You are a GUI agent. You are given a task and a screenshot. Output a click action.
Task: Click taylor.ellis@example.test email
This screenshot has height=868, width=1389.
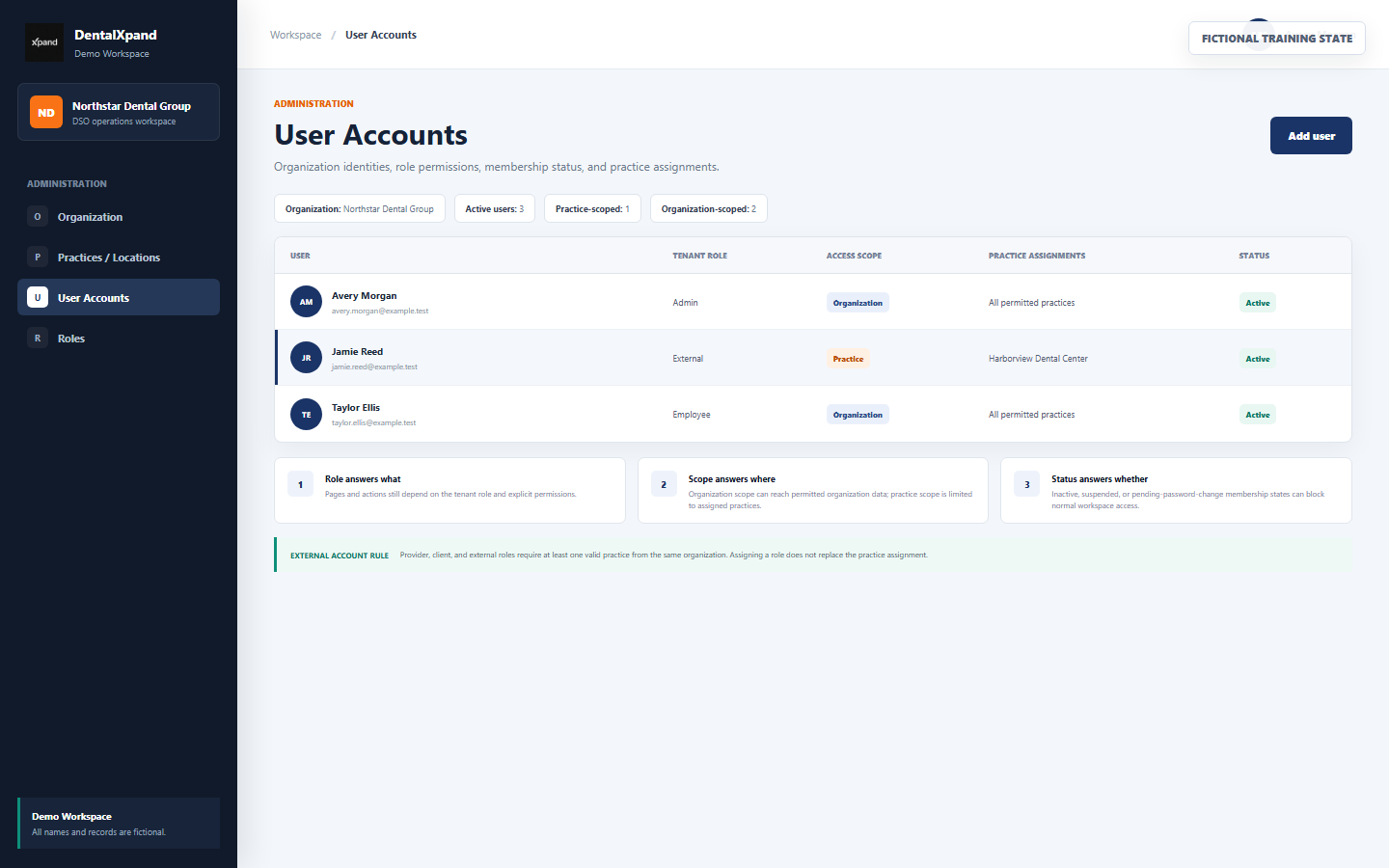point(373,423)
